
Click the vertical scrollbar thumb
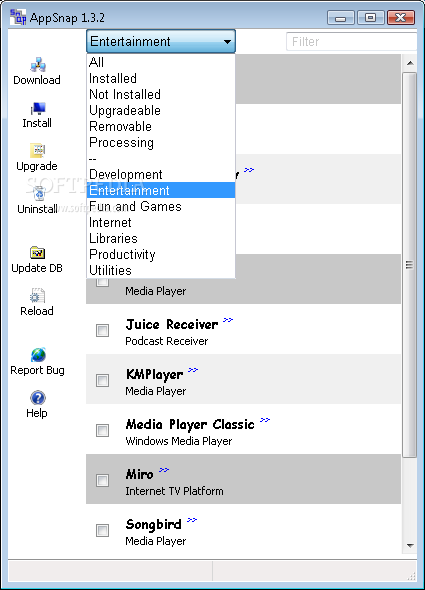(410, 265)
